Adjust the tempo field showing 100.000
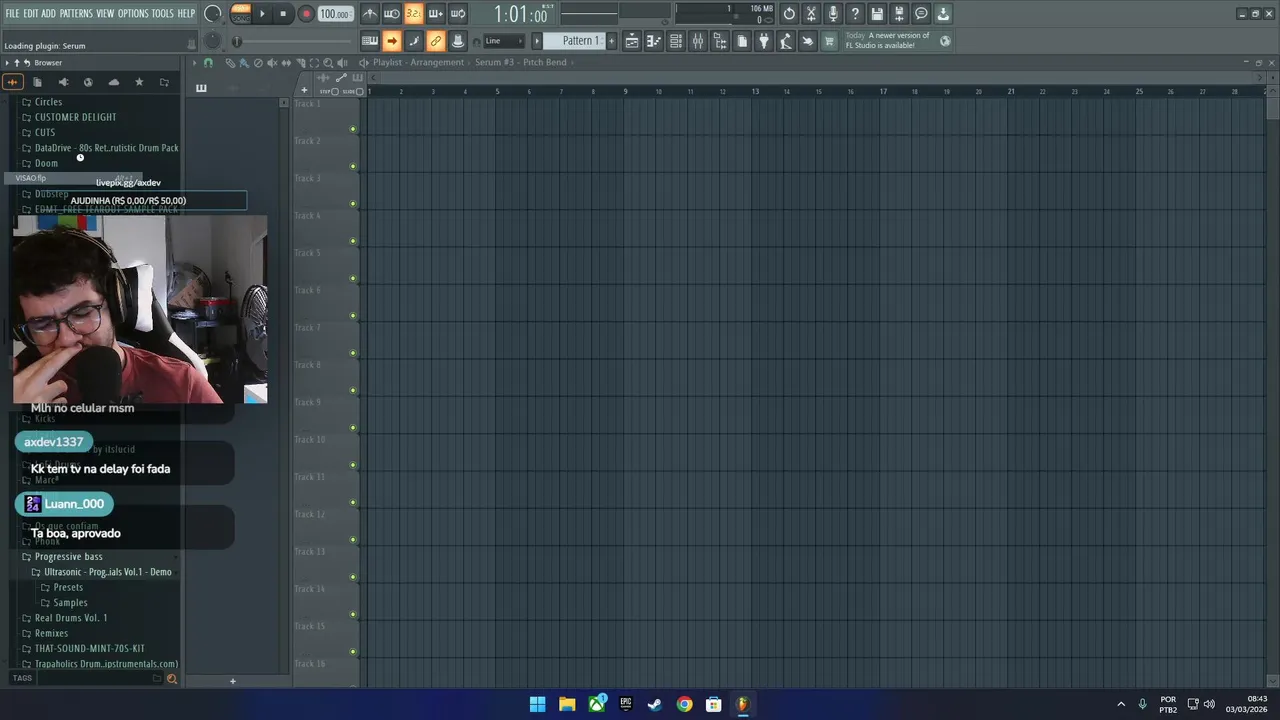 point(335,14)
